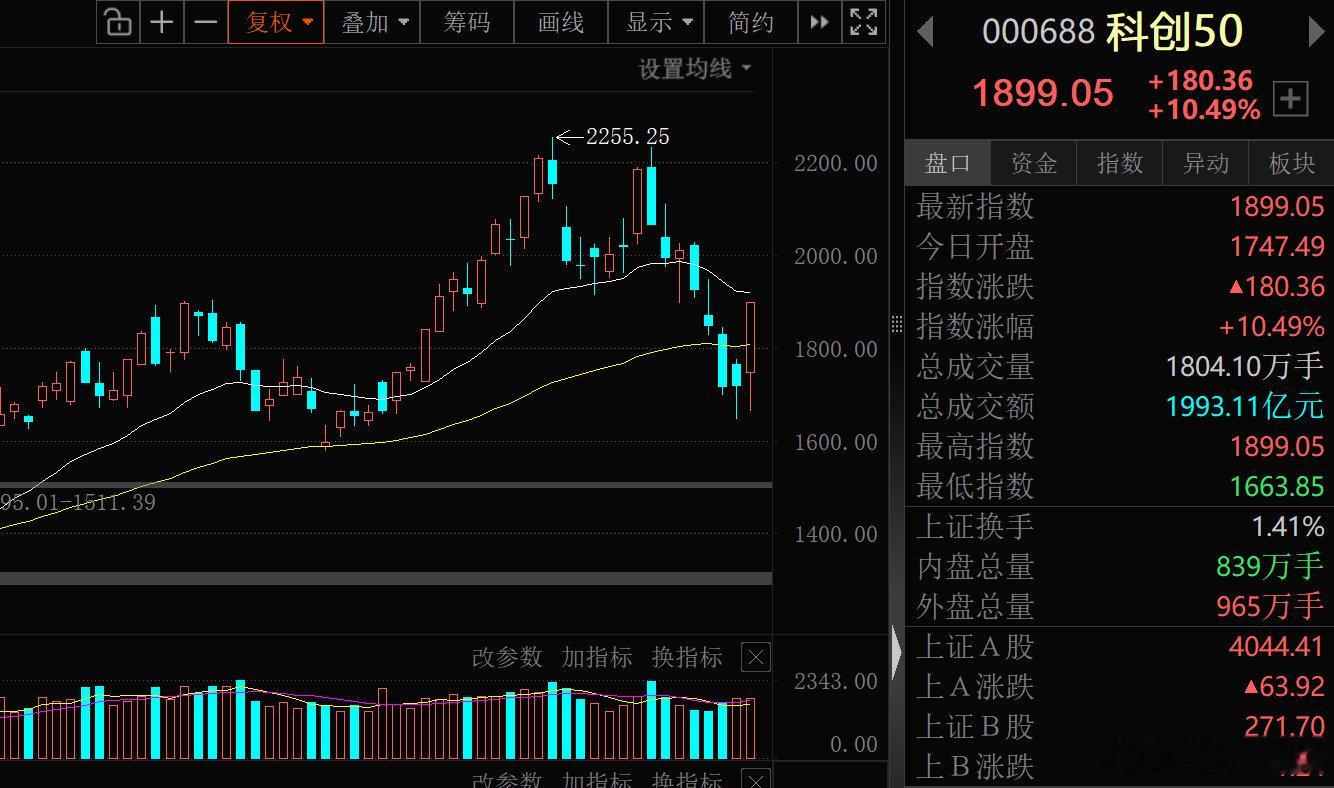Click the 筹码 toolbar button
Screen dimensions: 1334x788
click(466, 22)
